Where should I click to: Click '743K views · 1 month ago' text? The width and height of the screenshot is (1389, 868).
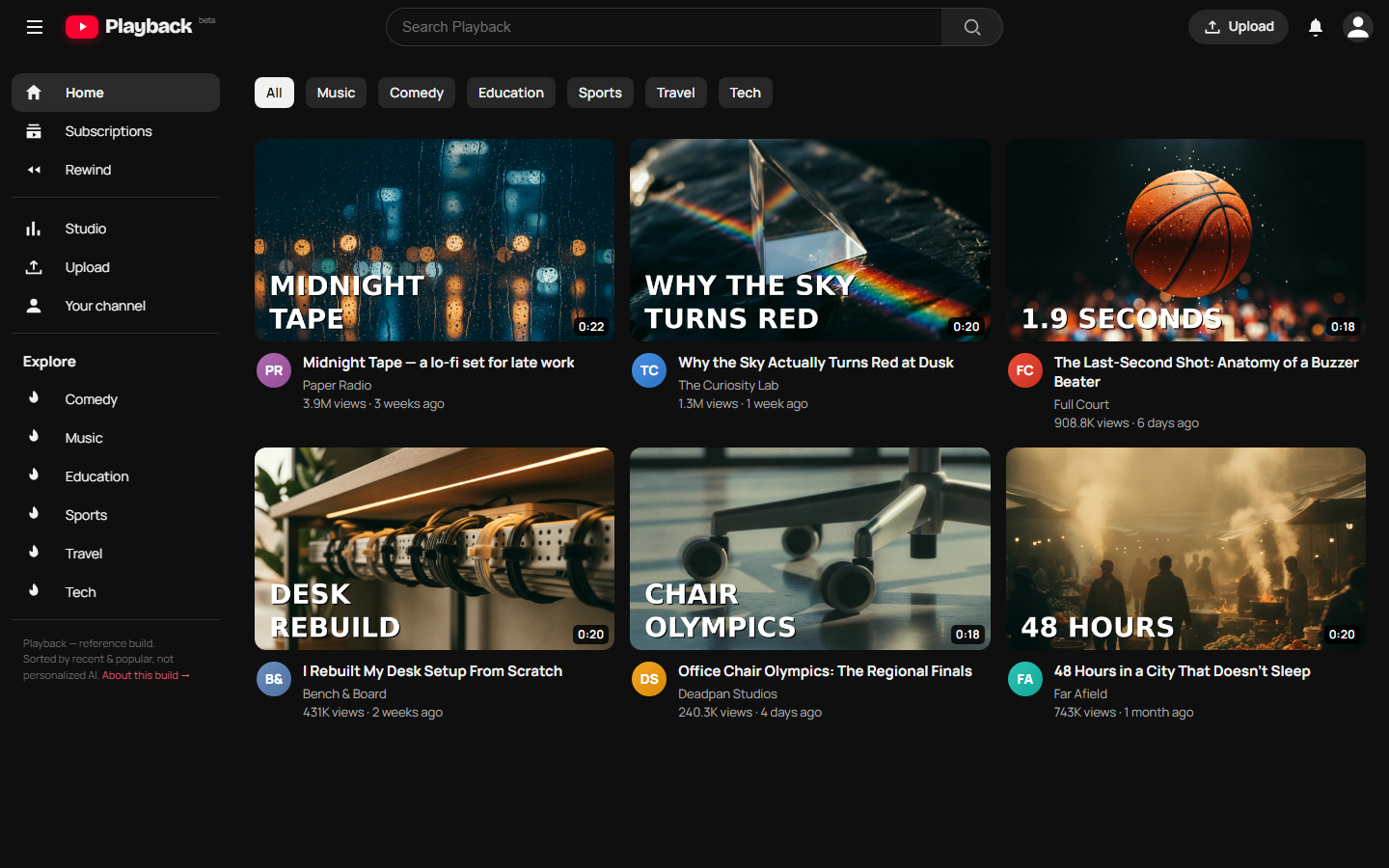[1124, 712]
